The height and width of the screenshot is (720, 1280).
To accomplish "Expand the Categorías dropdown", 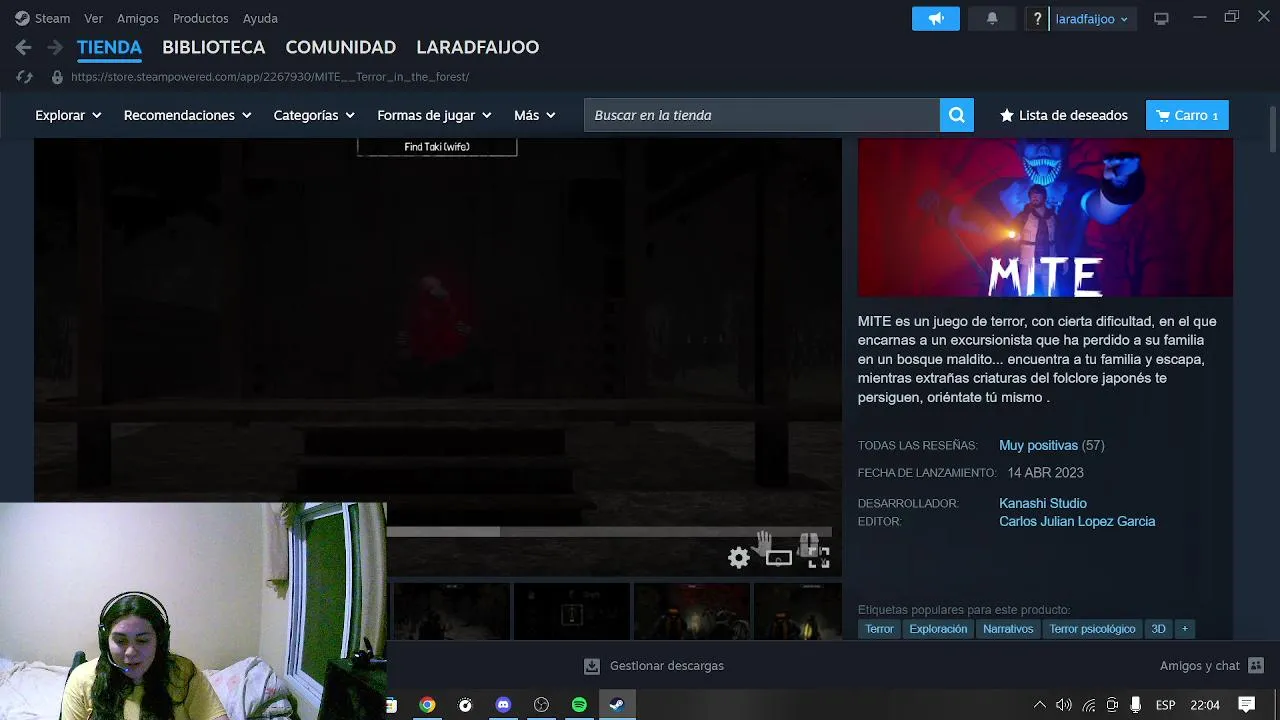I will click(x=314, y=115).
